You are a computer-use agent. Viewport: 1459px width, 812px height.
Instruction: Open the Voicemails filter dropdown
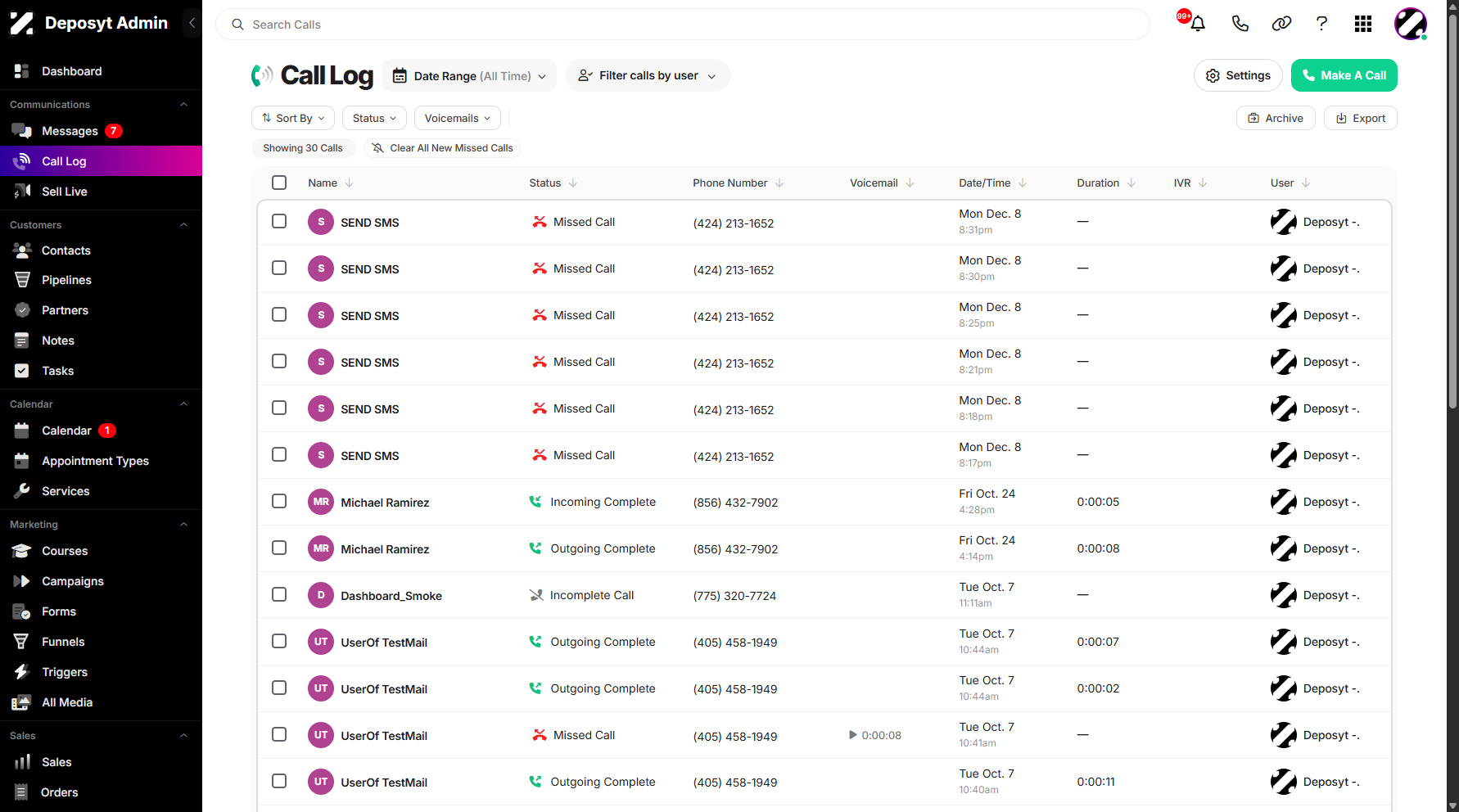click(458, 118)
